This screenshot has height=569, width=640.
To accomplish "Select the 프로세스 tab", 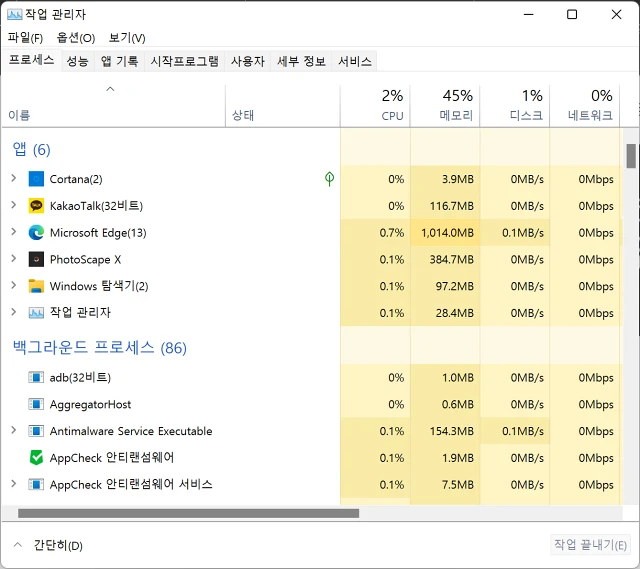I will point(31,60).
